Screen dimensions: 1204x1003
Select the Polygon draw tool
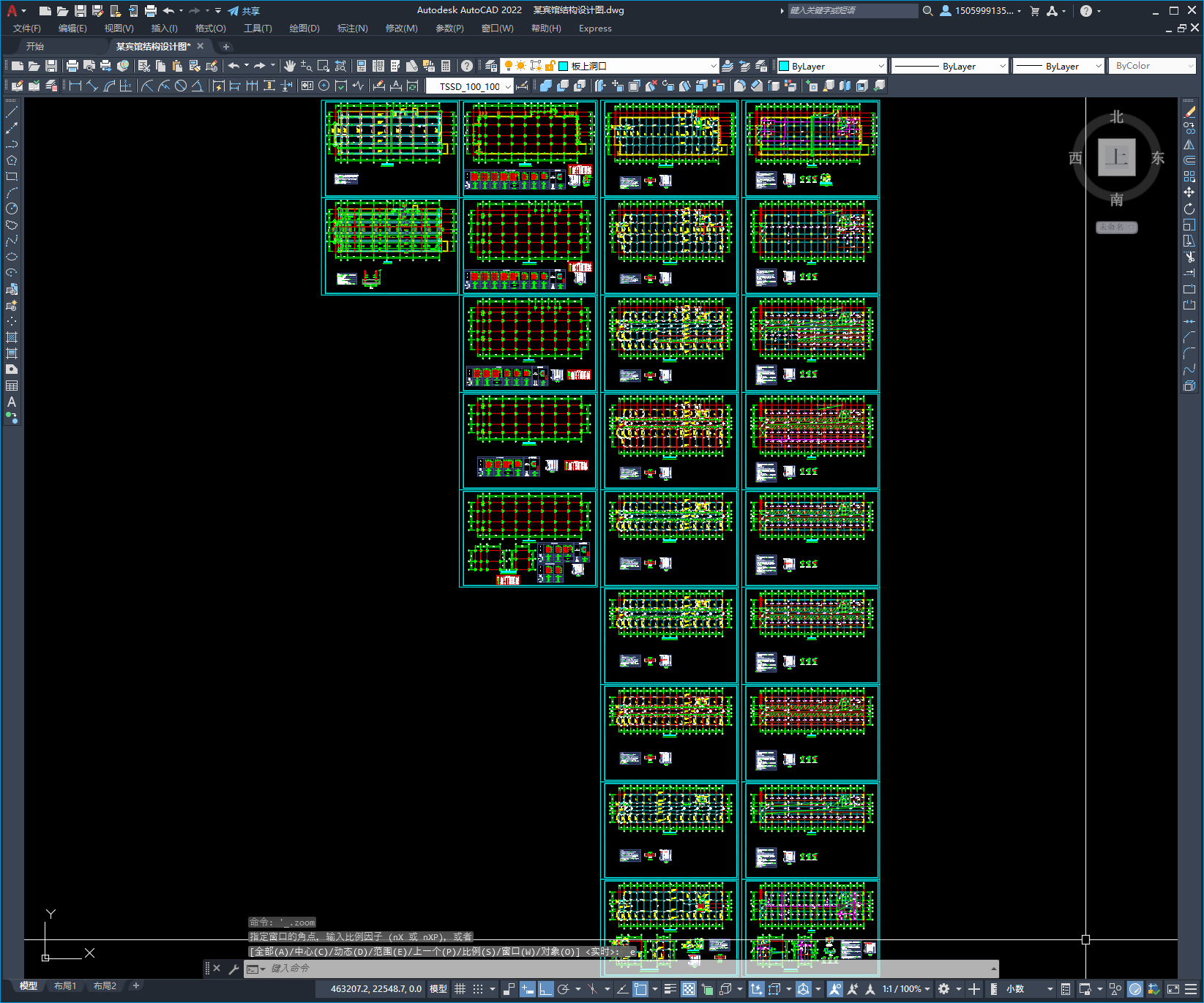(x=12, y=160)
